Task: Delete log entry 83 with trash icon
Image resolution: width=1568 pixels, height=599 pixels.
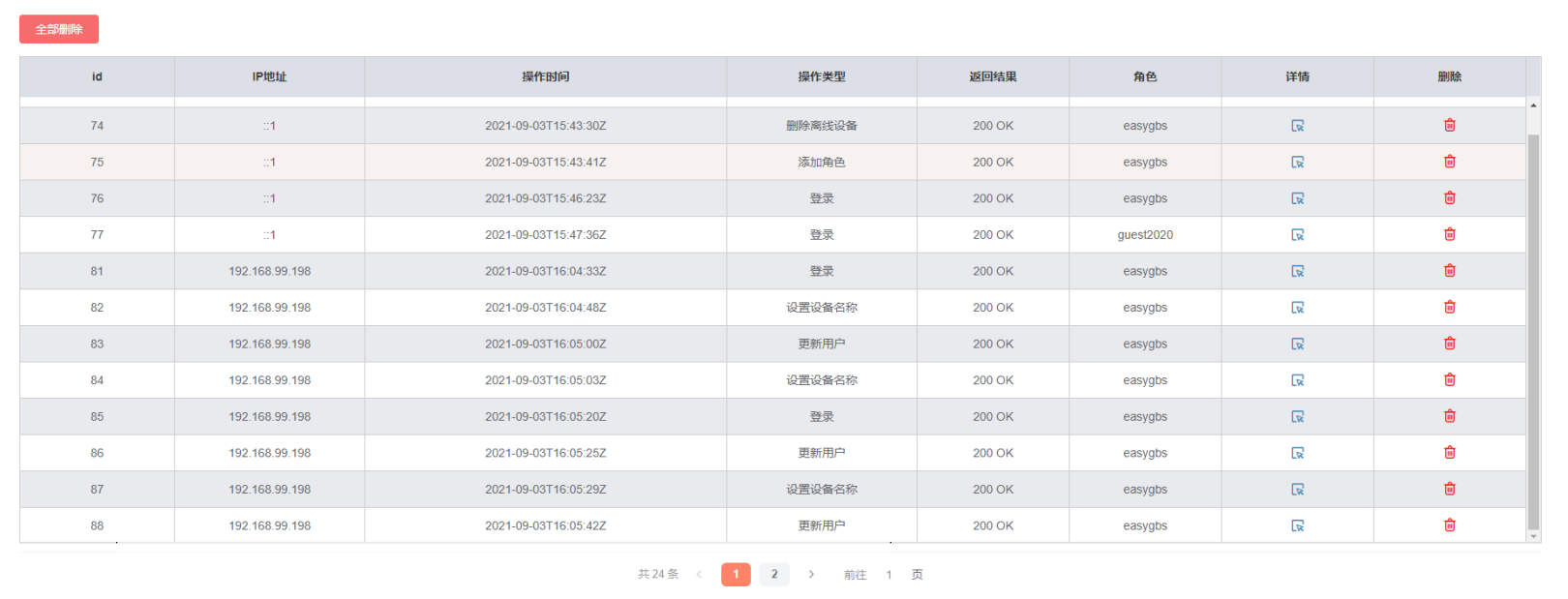Action: point(1449,343)
